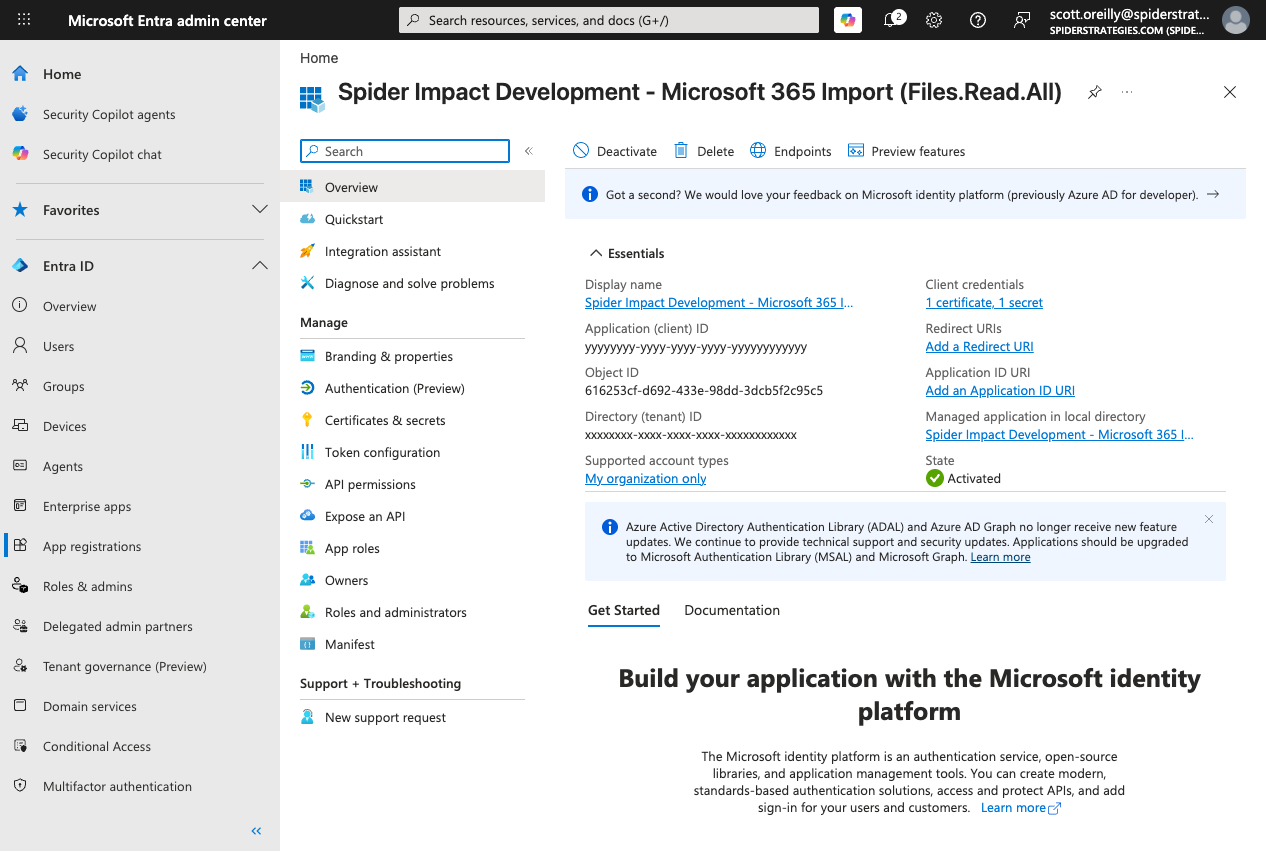This screenshot has width=1266, height=851.
Task: Click the 1 certificate, 1 secret link
Action: 984,302
